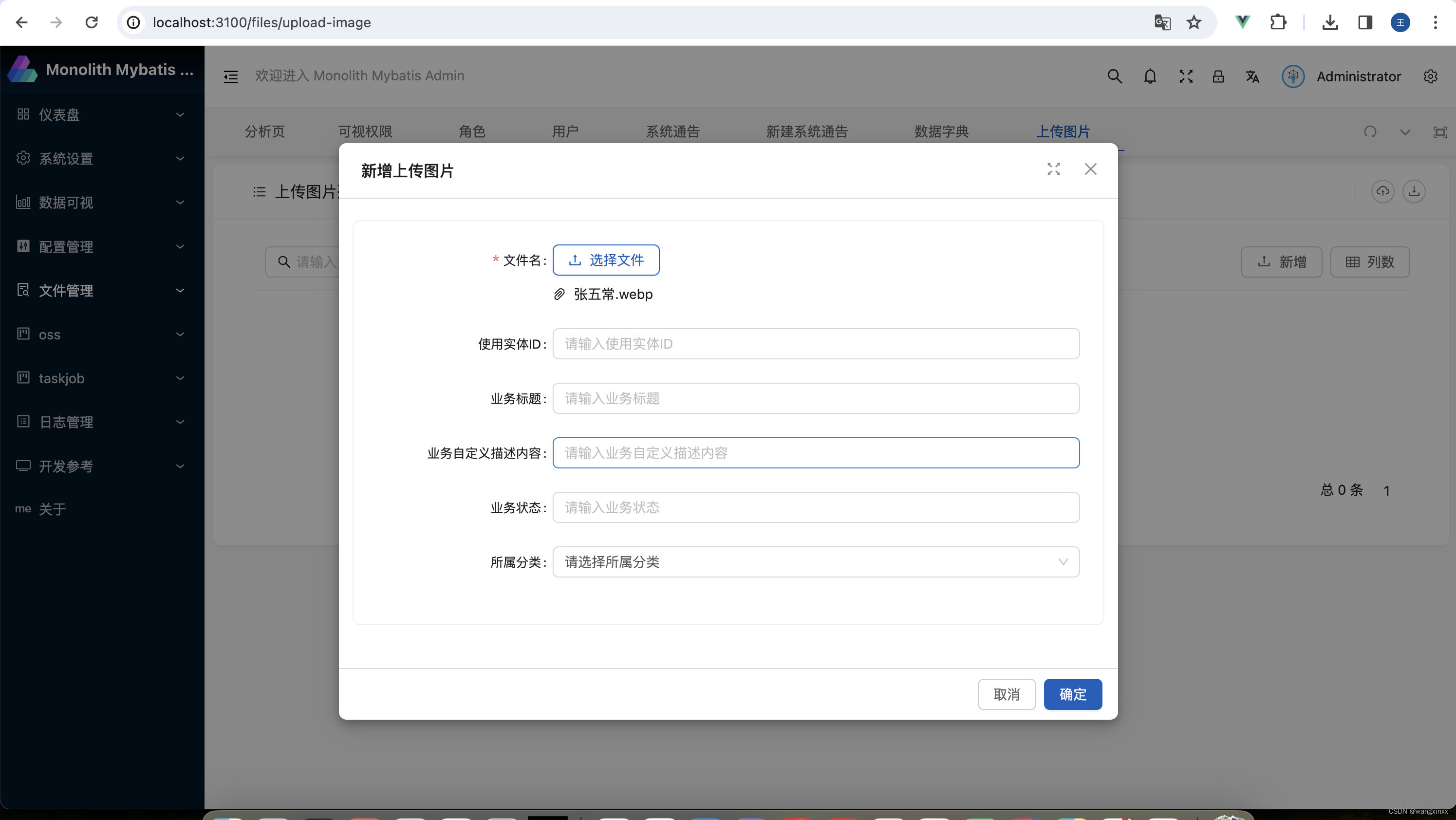Toggle browser fullscreen via the expand icon
This screenshot has width=1456, height=820.
tap(1186, 76)
